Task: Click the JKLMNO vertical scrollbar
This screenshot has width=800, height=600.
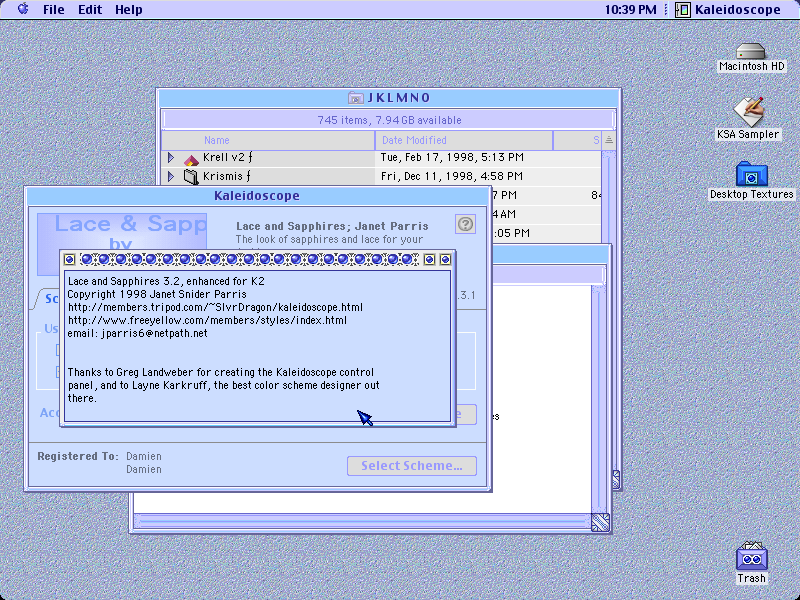Action: (608, 196)
